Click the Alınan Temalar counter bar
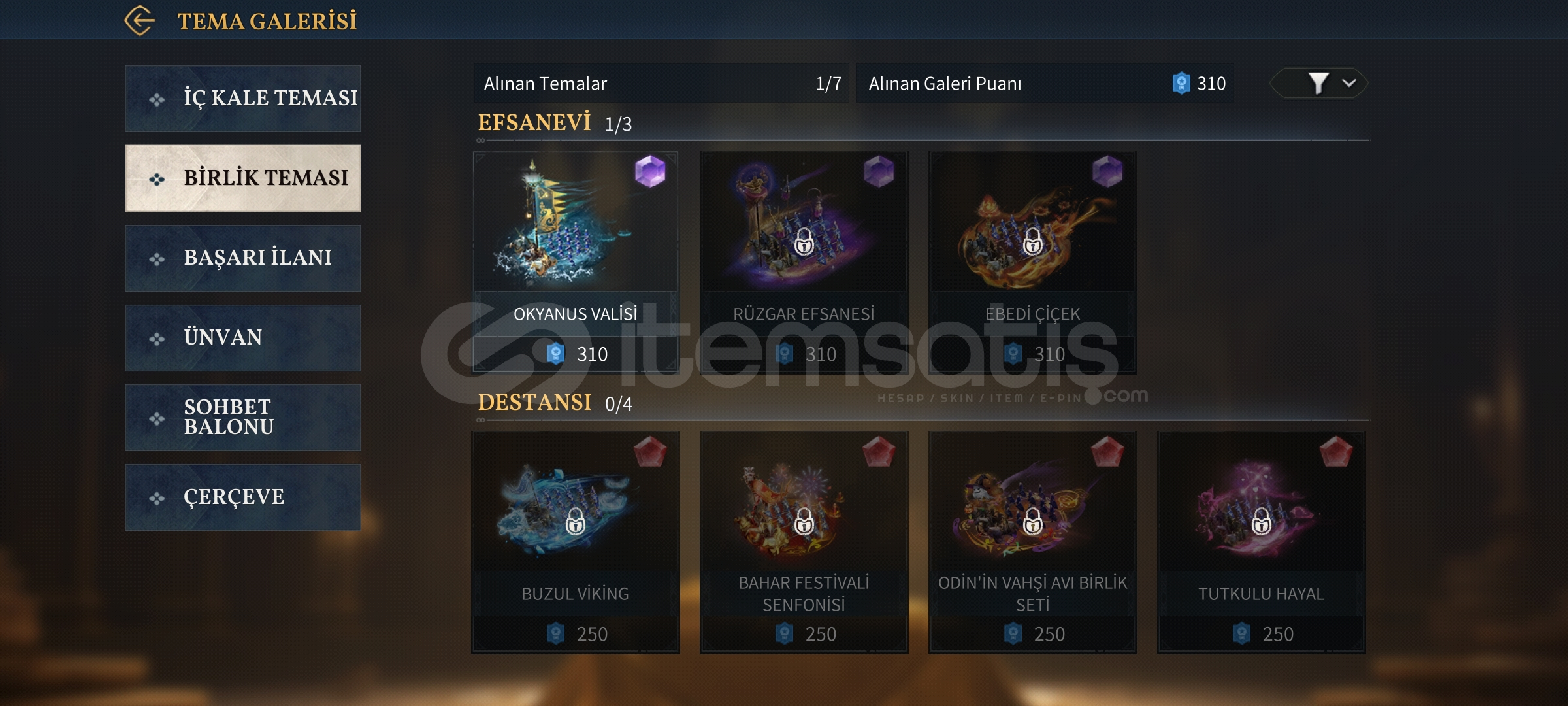 [x=662, y=83]
